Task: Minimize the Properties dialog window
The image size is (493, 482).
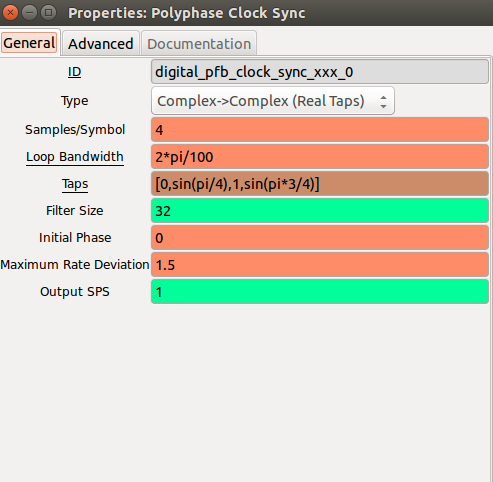Action: [x=29, y=13]
